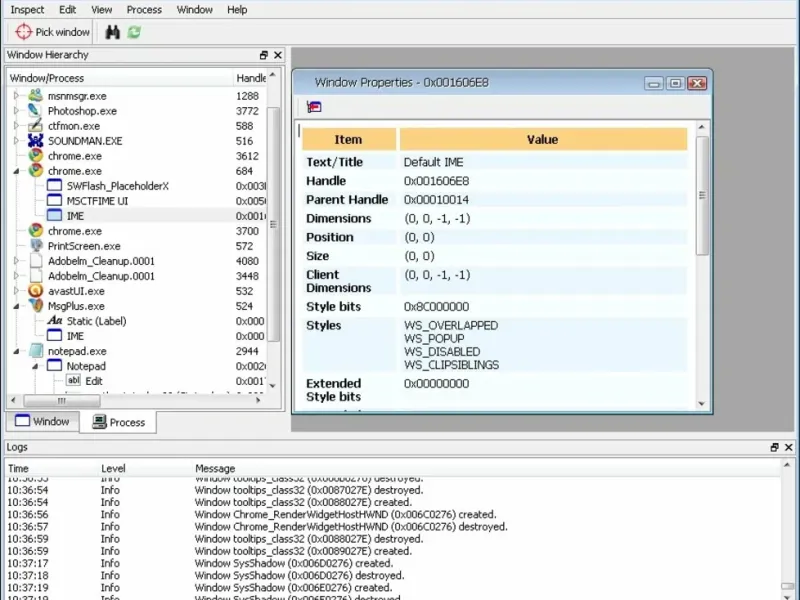The width and height of the screenshot is (800, 600).
Task: Expand the Photoshop.exe tree node
Action: tap(16, 111)
